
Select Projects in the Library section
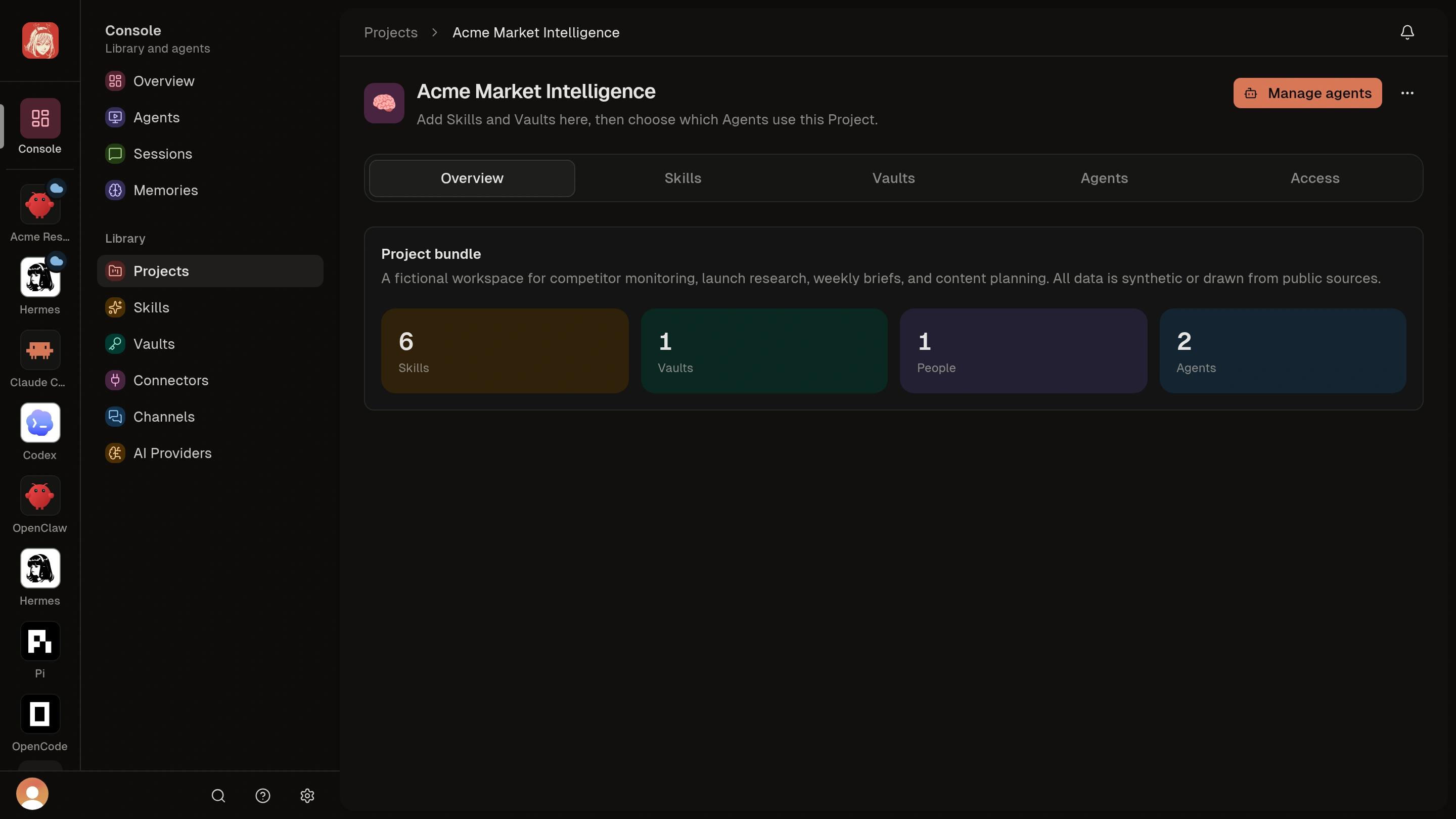tap(210, 271)
